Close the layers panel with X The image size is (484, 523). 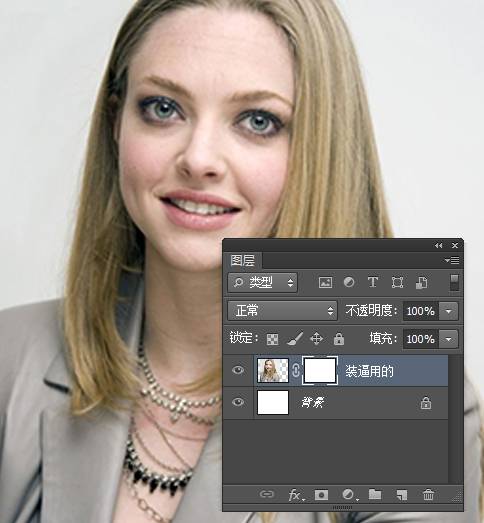[x=455, y=245]
